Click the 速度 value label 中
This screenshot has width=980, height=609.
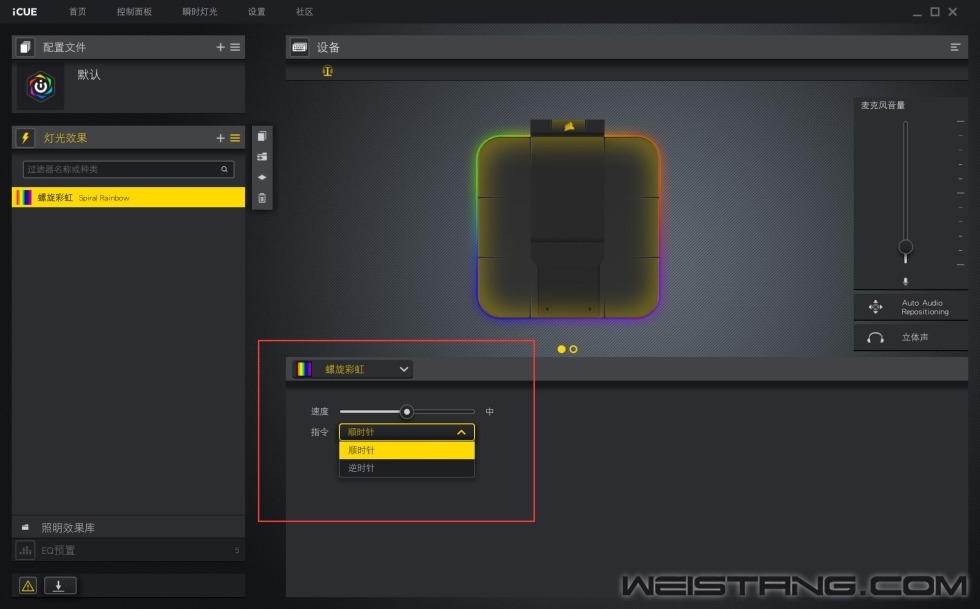[489, 411]
